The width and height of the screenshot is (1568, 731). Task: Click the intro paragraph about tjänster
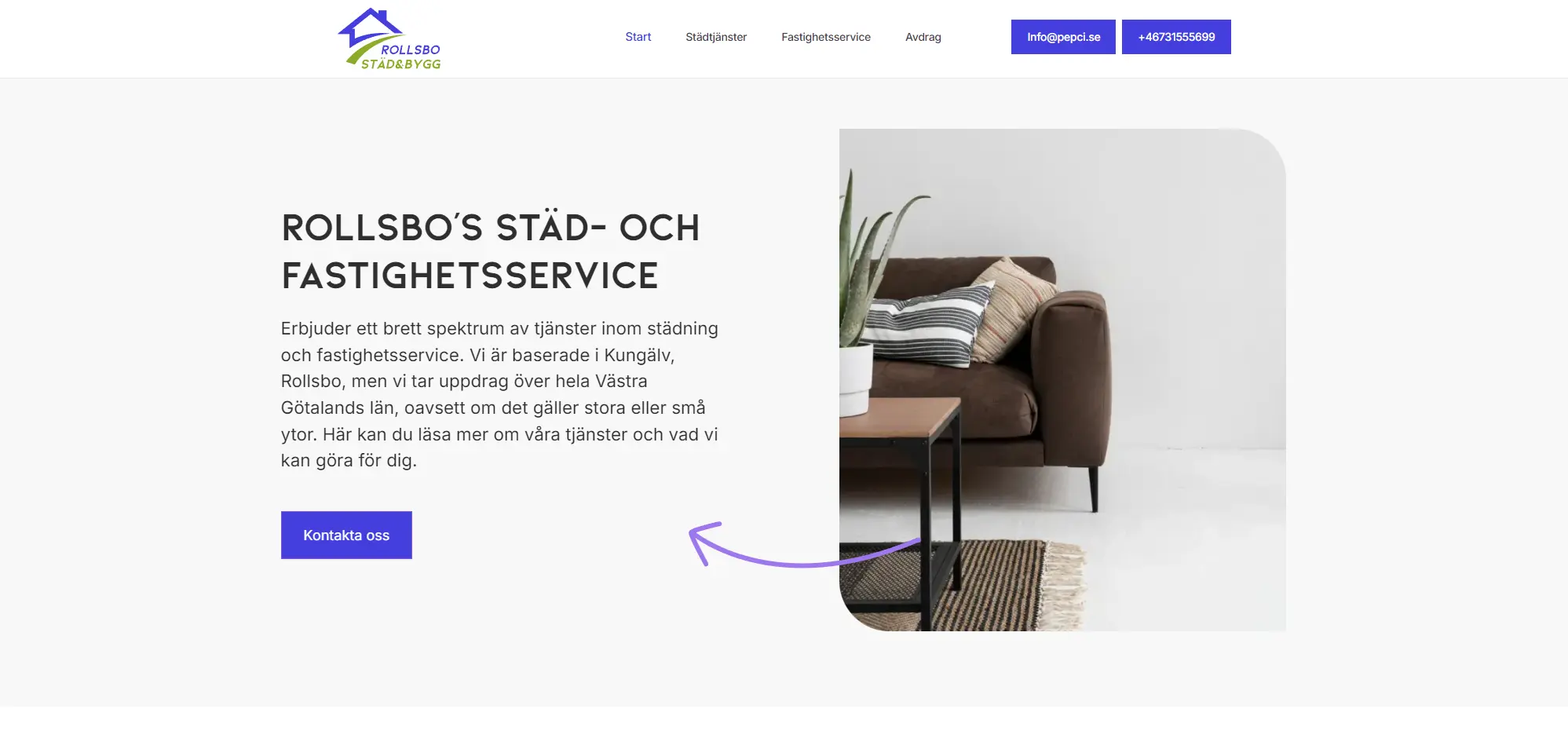tap(499, 394)
